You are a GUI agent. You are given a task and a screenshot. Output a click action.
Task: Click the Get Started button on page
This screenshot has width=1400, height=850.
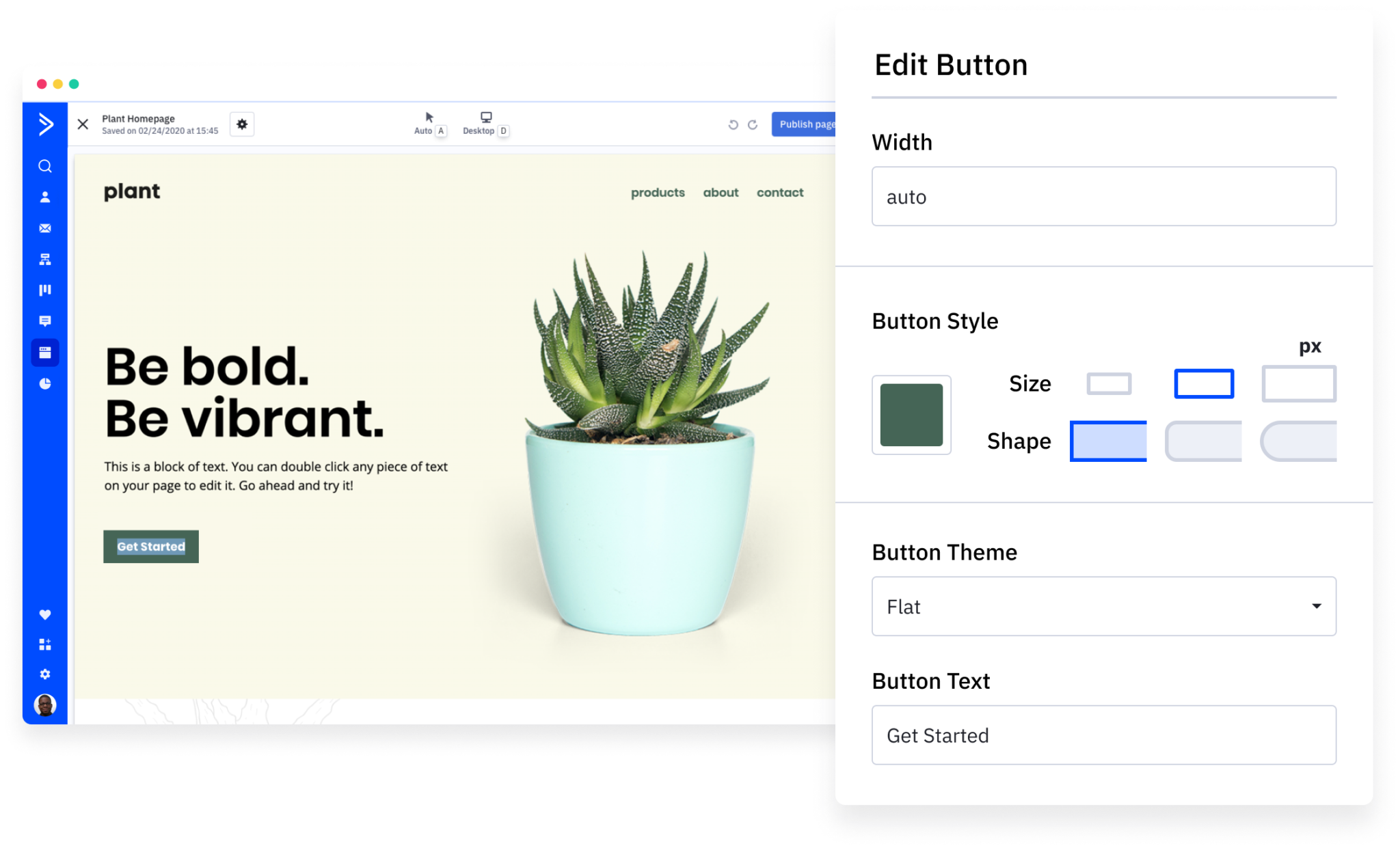coord(151,546)
